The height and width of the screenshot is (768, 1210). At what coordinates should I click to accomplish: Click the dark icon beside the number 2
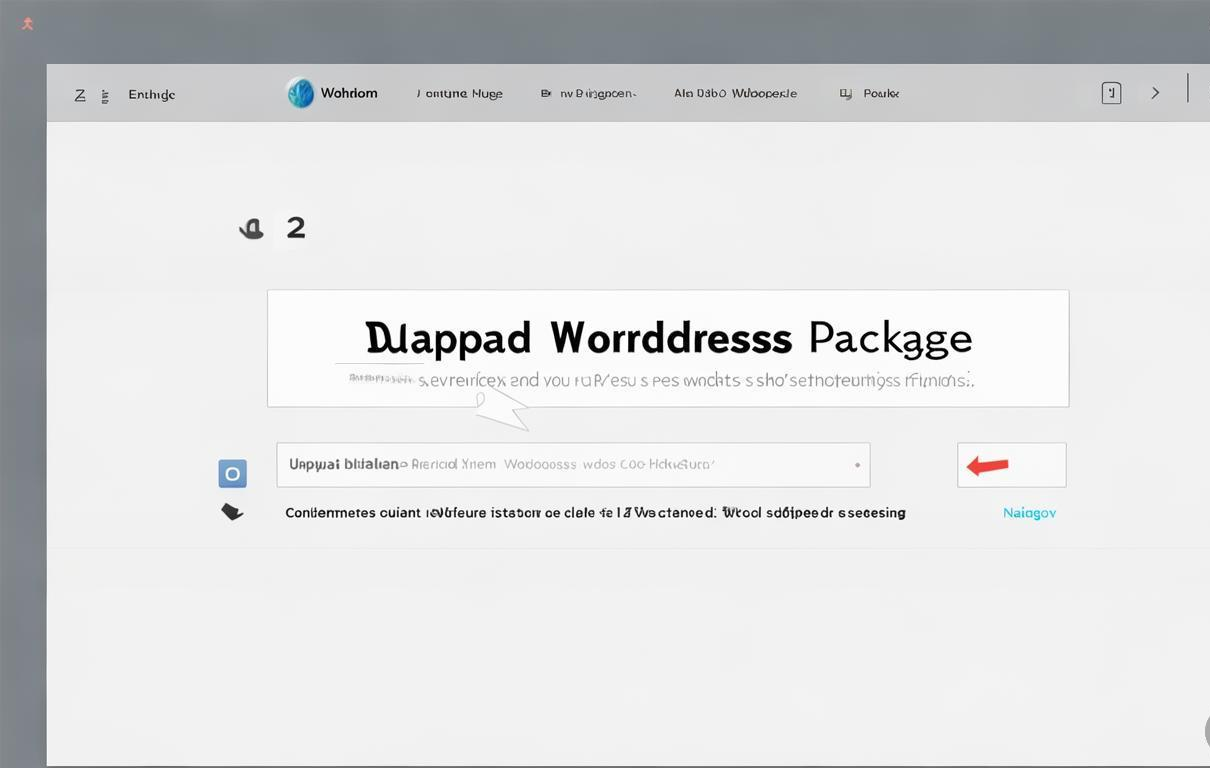251,229
